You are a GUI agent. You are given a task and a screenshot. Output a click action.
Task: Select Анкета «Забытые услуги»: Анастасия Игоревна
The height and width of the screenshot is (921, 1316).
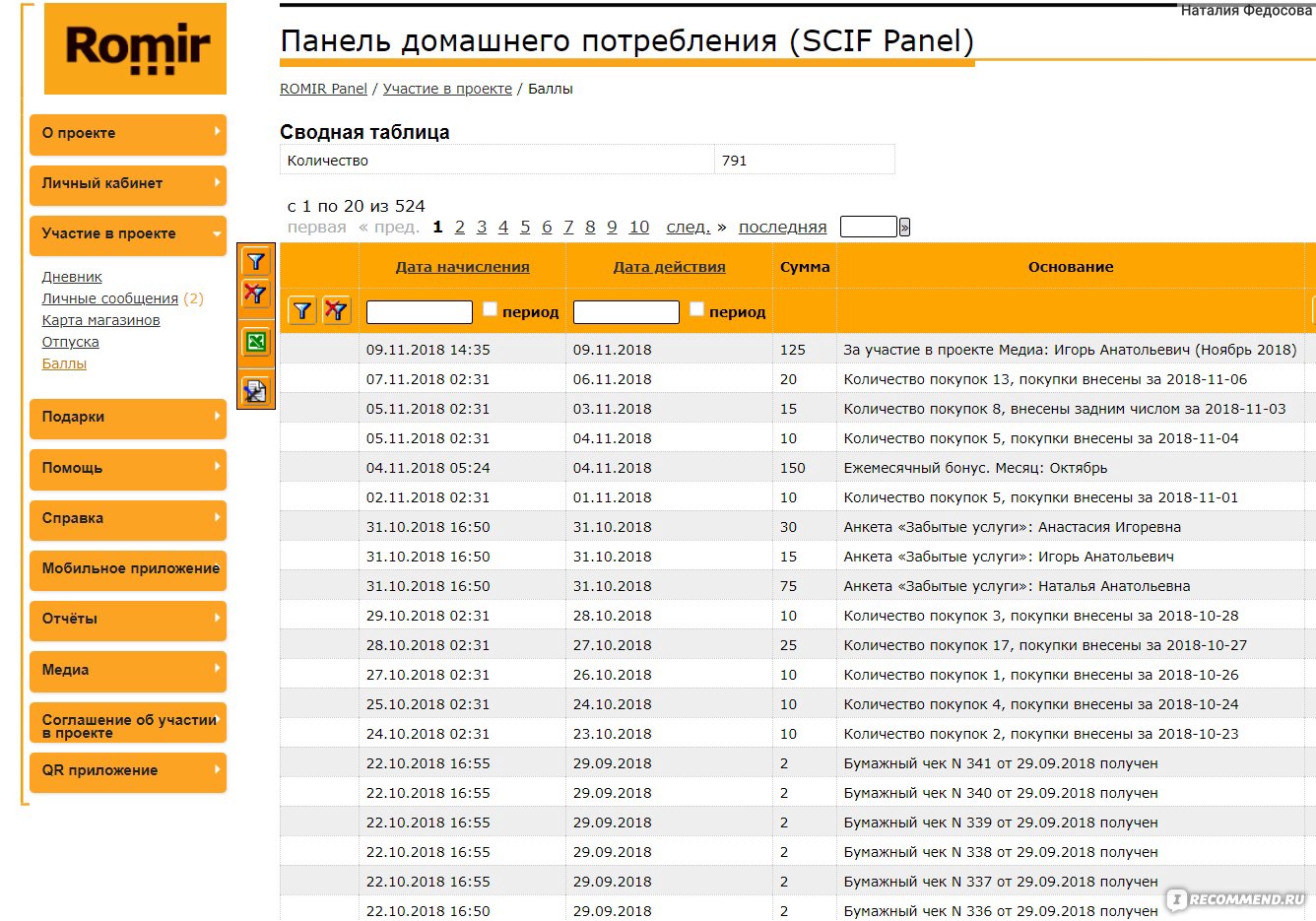1012,527
